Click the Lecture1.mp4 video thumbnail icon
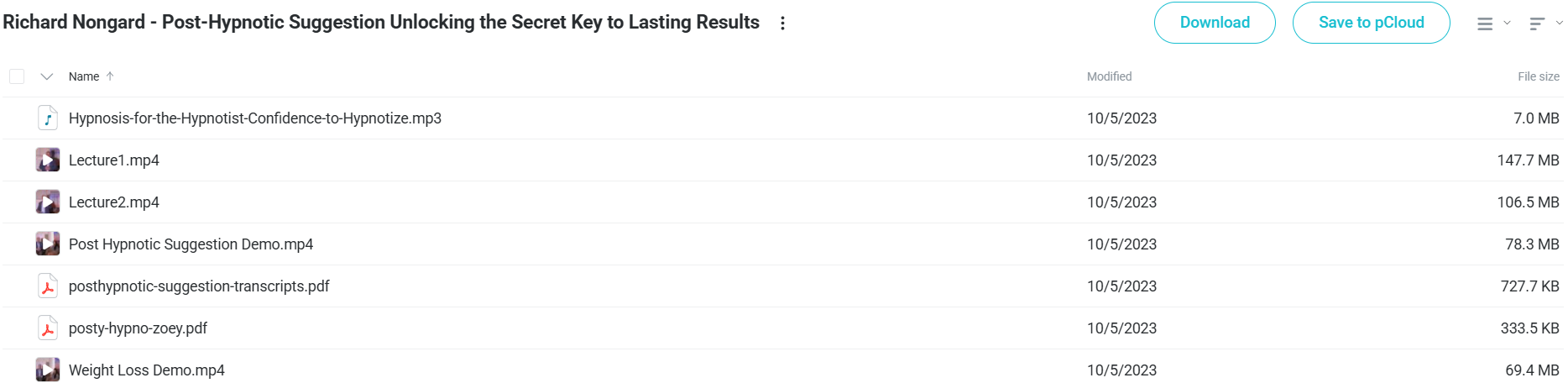 pos(48,160)
